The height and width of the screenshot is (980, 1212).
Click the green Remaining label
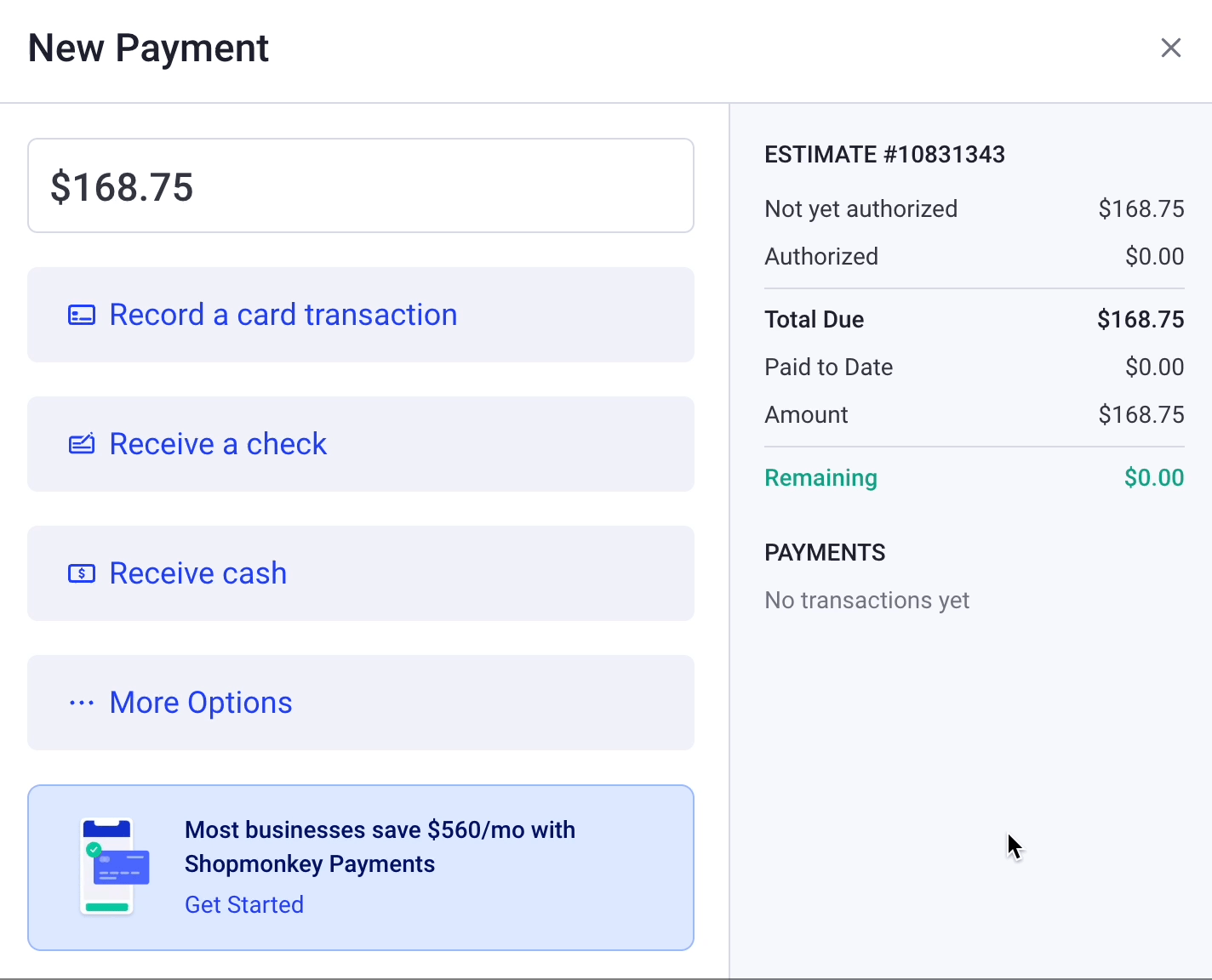click(x=820, y=477)
